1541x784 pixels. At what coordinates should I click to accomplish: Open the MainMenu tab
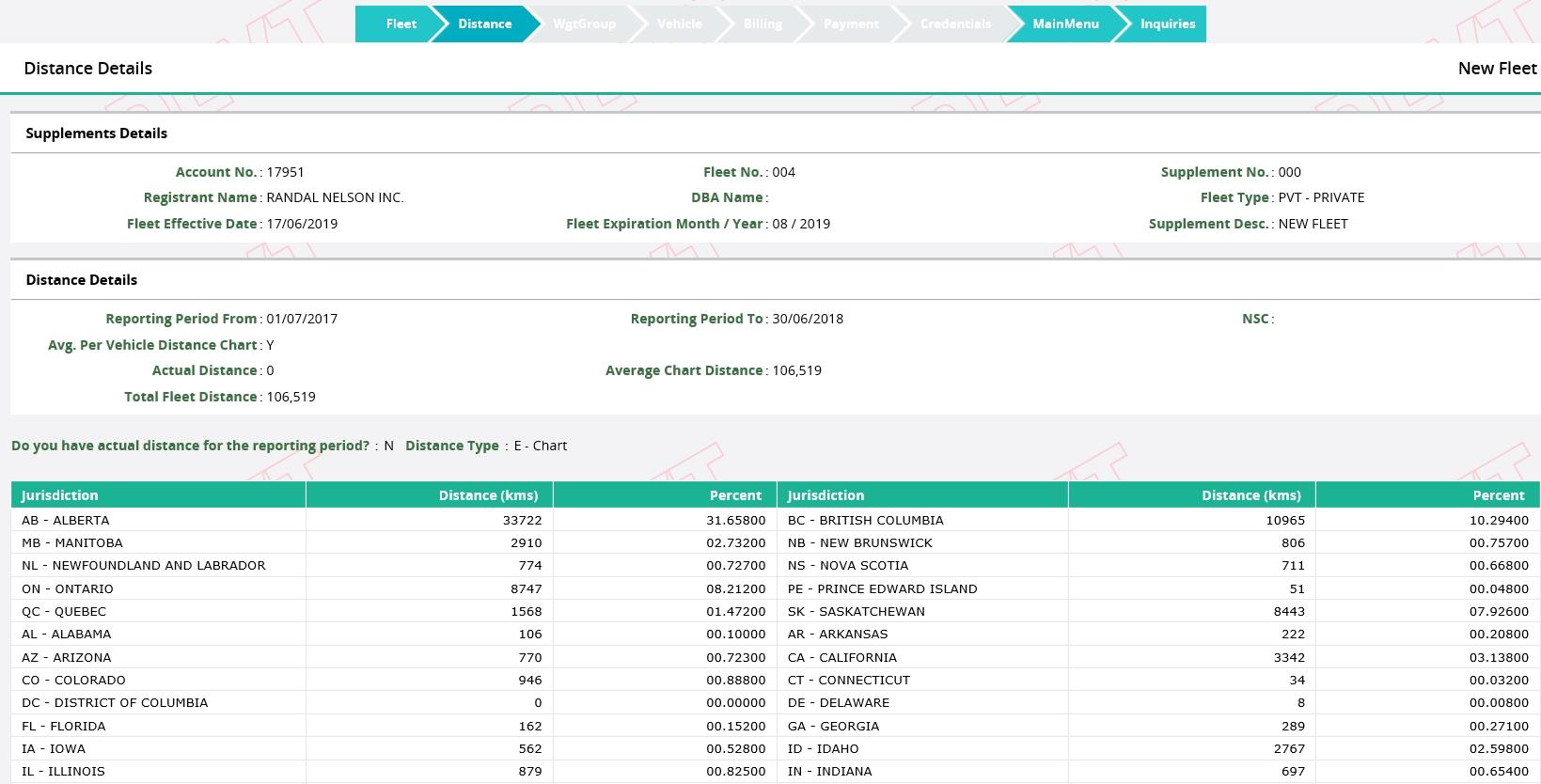pos(1065,24)
